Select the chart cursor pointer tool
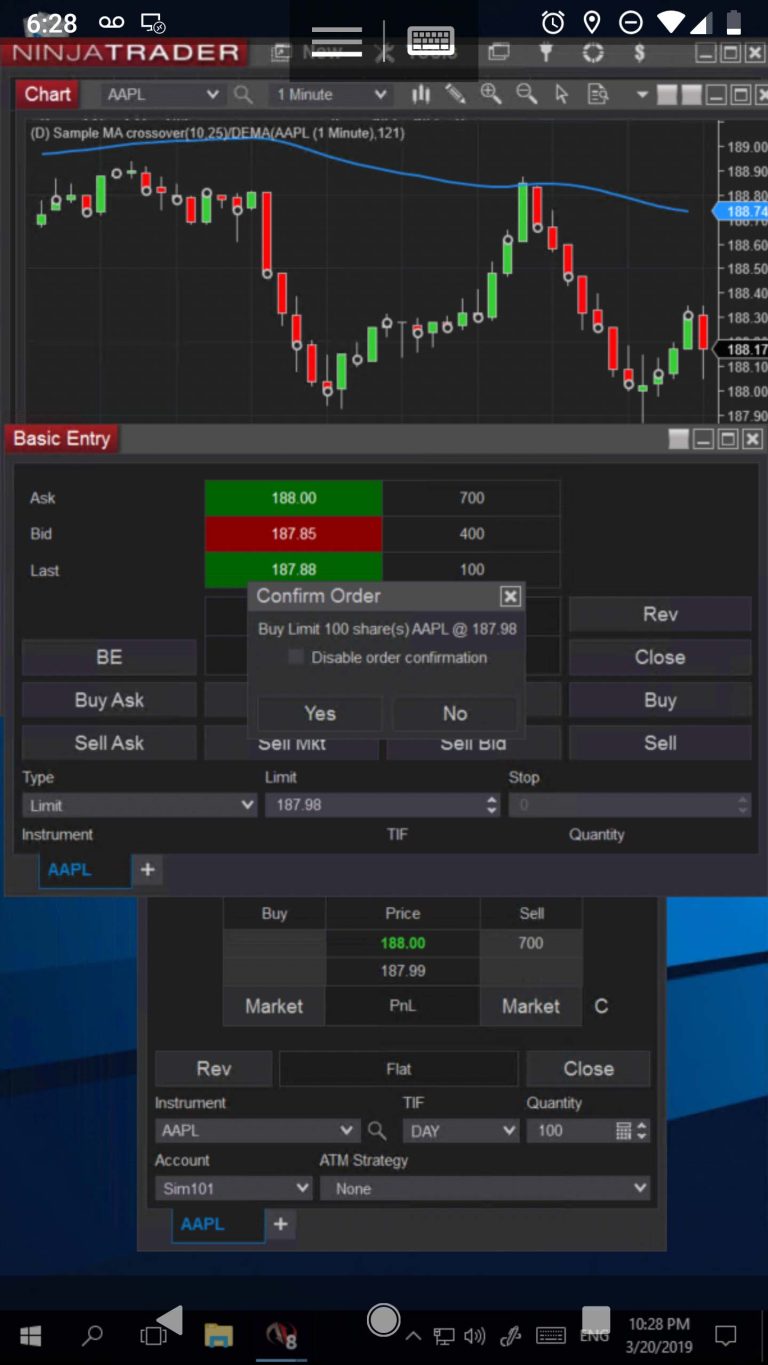Screen dimensions: 768x1365 pyautogui.click(x=561, y=94)
